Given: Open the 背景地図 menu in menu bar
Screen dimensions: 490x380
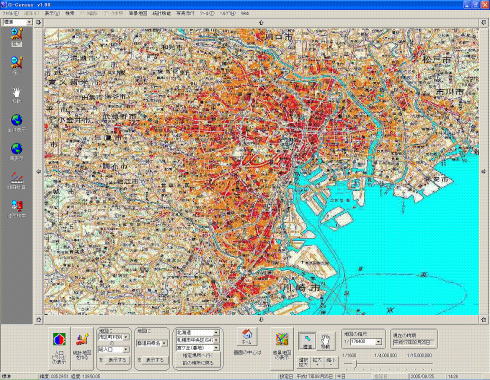Looking at the screenshot, I should (138, 13).
